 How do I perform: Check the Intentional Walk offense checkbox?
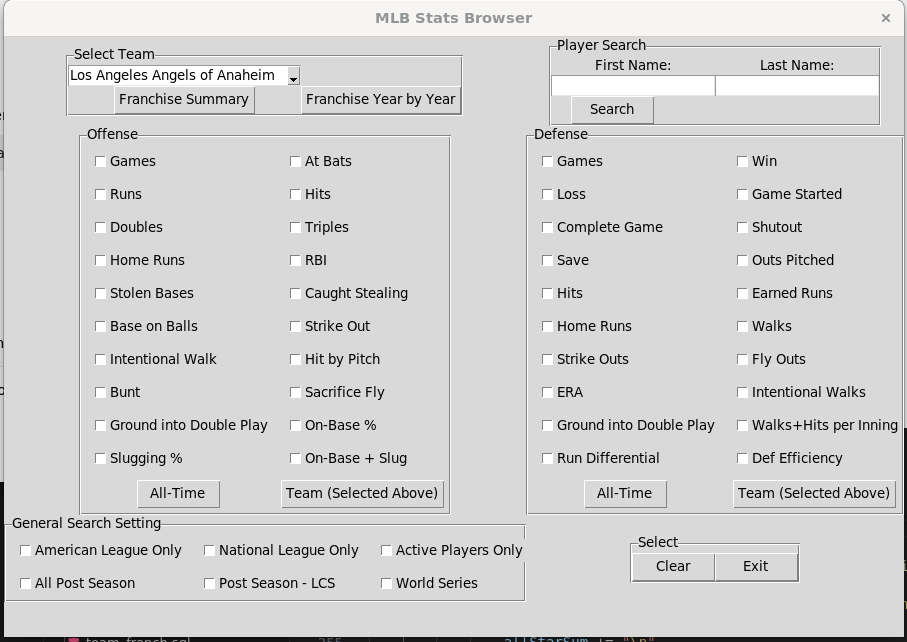point(100,359)
